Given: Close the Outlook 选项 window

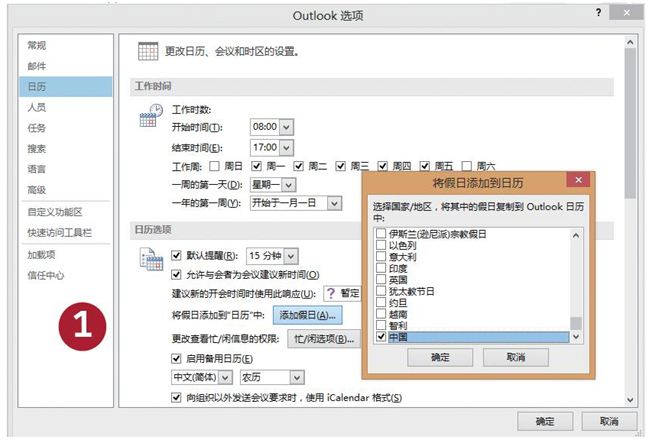Looking at the screenshot, I should [x=627, y=13].
